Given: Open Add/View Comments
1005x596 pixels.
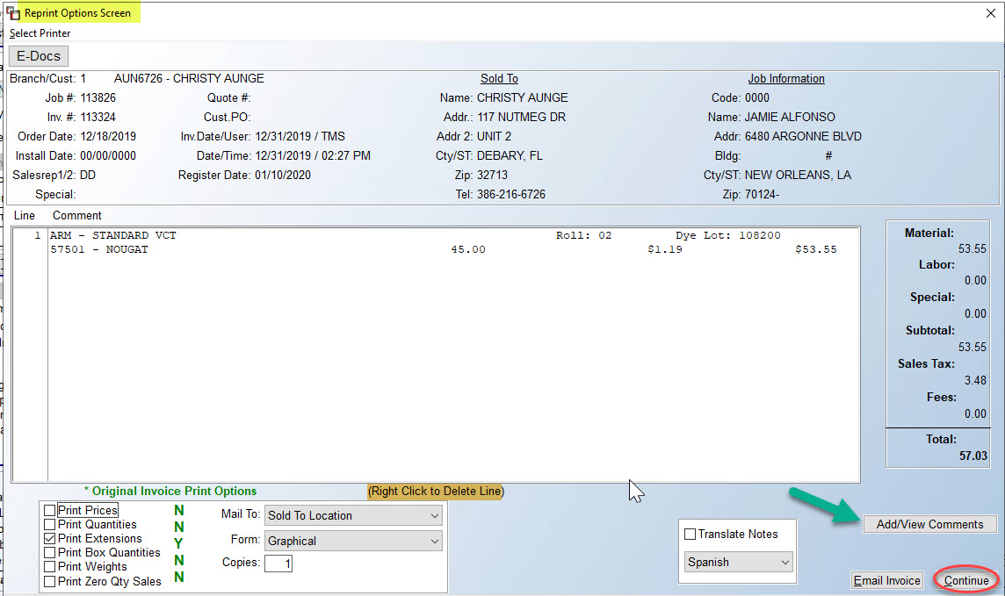Looking at the screenshot, I should pos(930,524).
